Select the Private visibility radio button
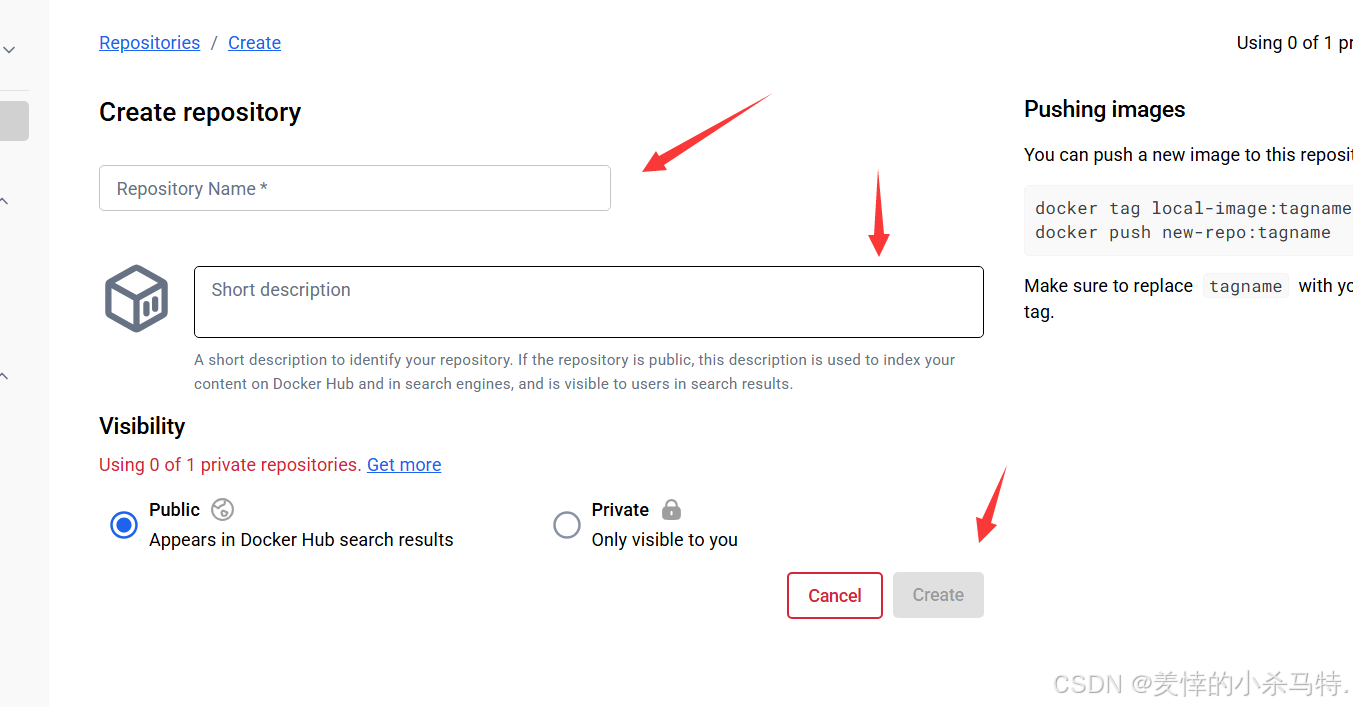 pos(567,524)
